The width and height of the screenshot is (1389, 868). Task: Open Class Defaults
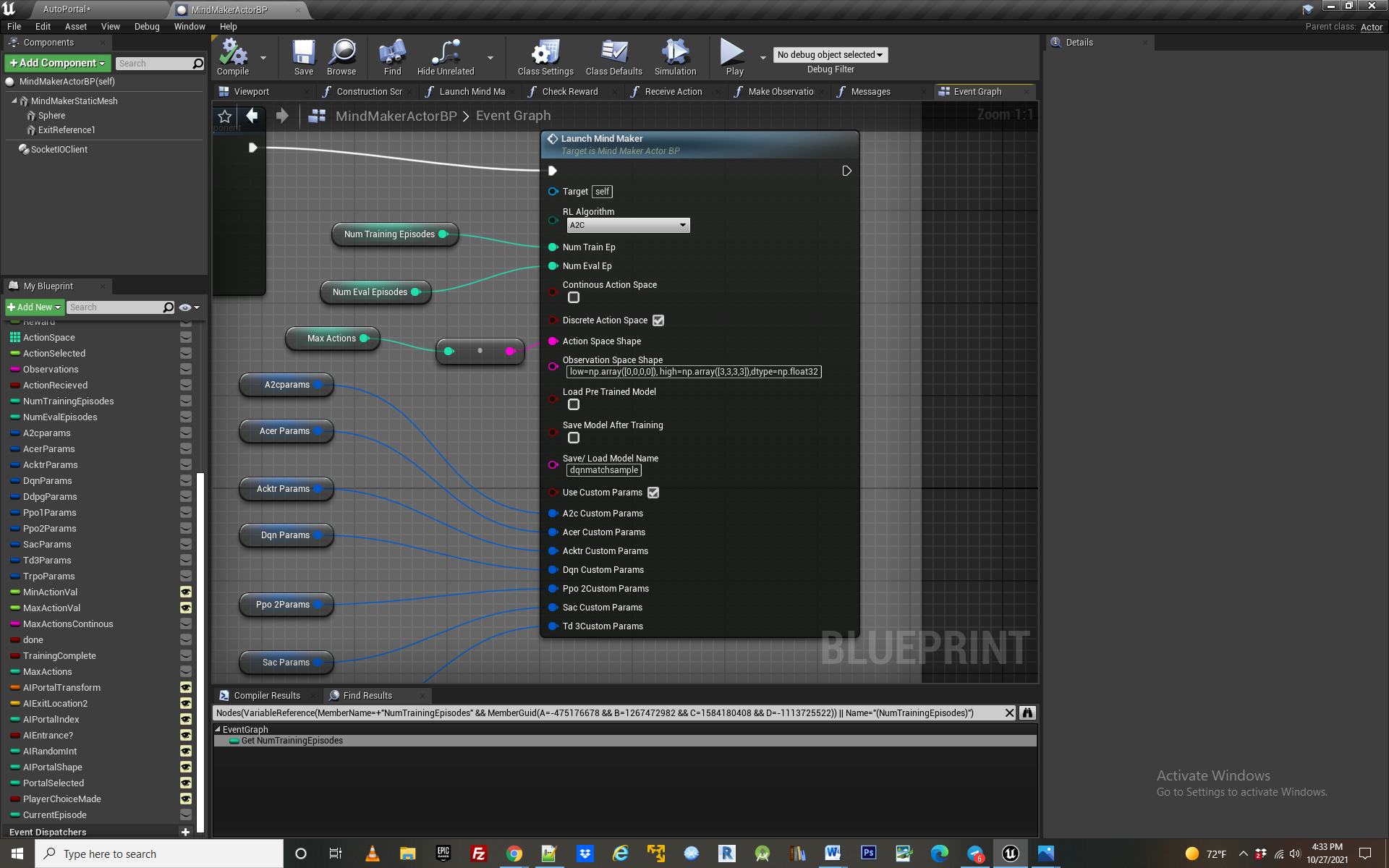coord(613,55)
